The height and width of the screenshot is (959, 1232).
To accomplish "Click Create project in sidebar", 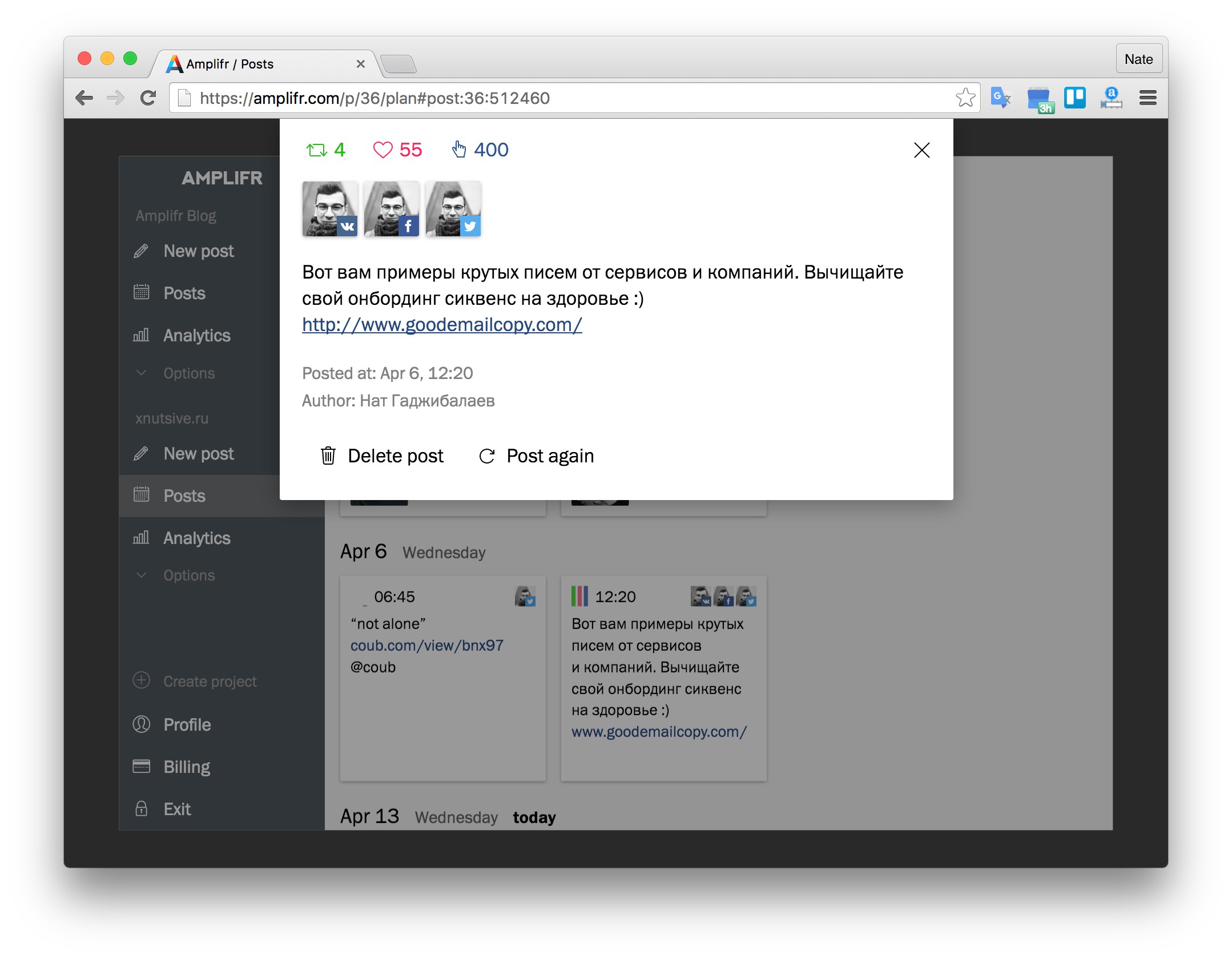I will (x=195, y=682).
